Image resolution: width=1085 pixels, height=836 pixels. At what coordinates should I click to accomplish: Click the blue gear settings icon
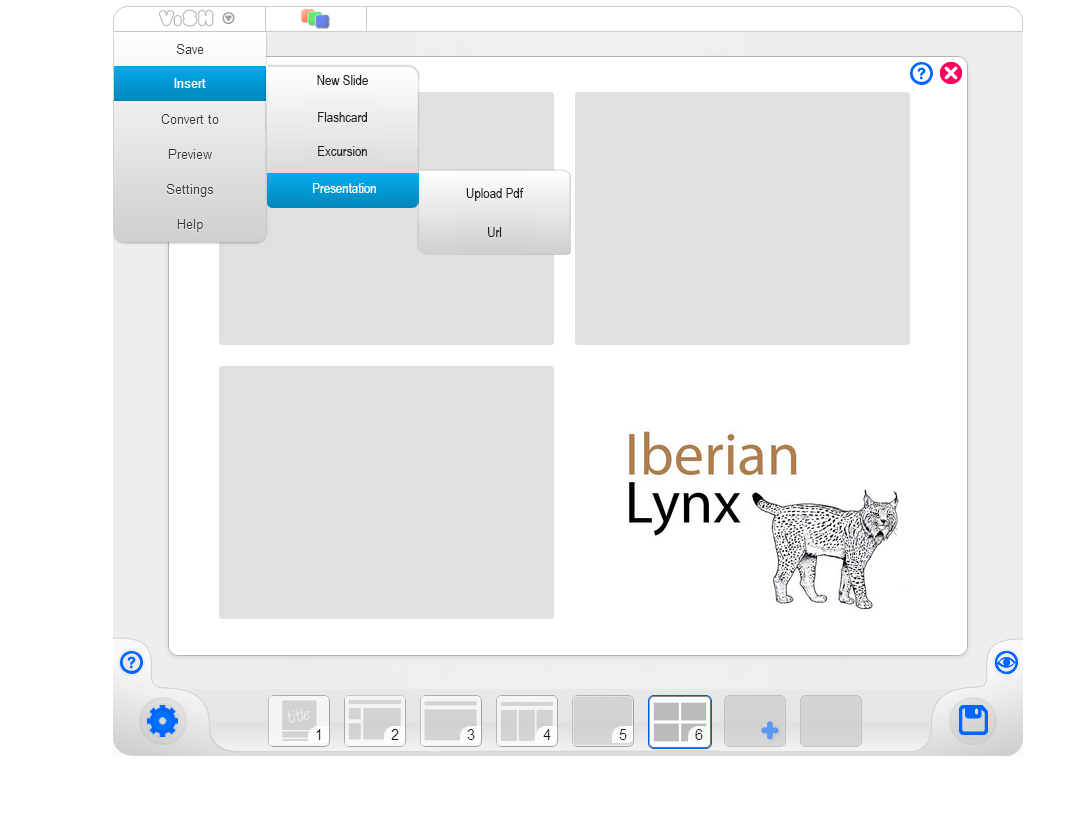click(162, 721)
